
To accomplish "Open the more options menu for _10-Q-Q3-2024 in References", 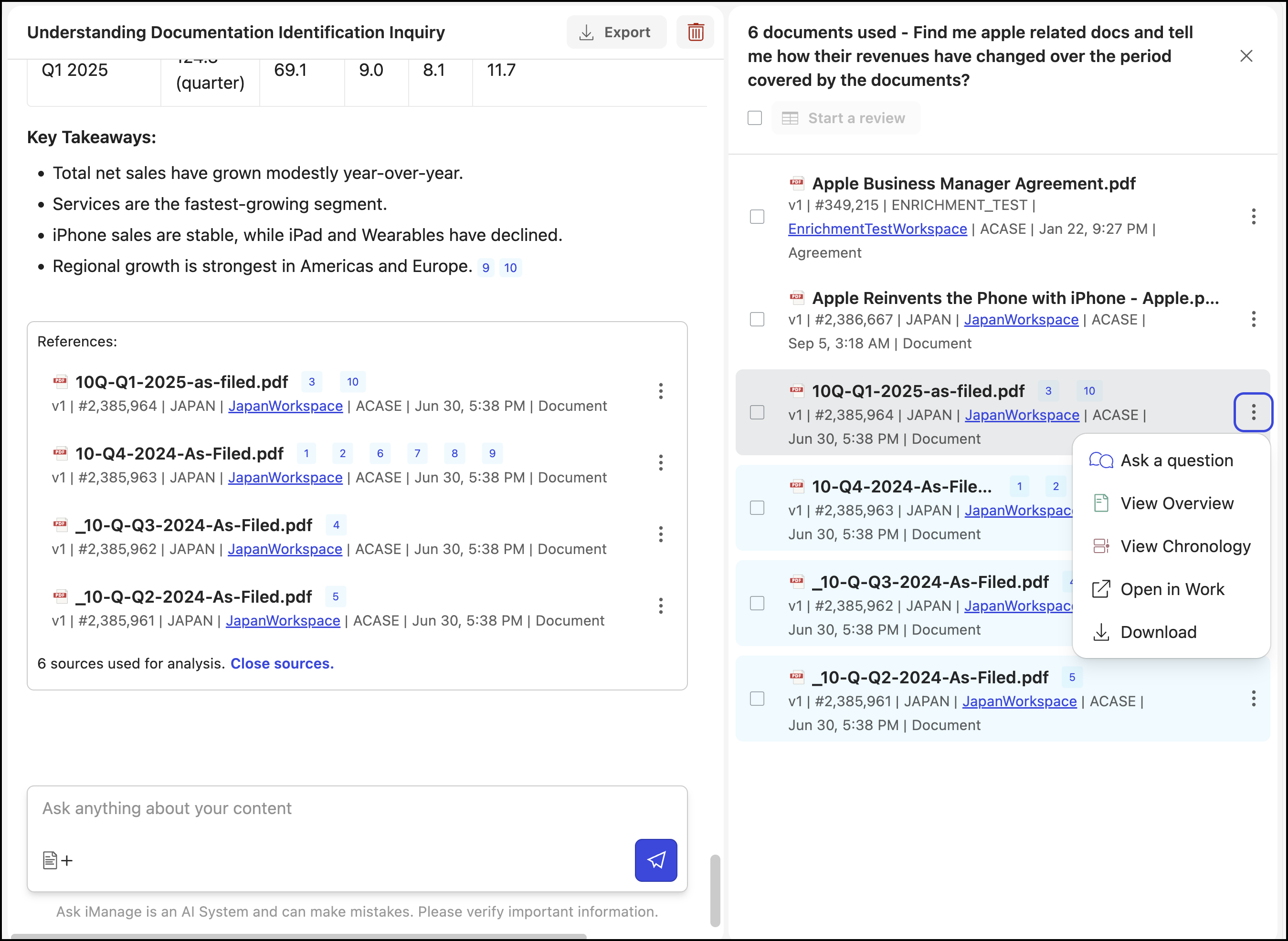I will click(661, 534).
